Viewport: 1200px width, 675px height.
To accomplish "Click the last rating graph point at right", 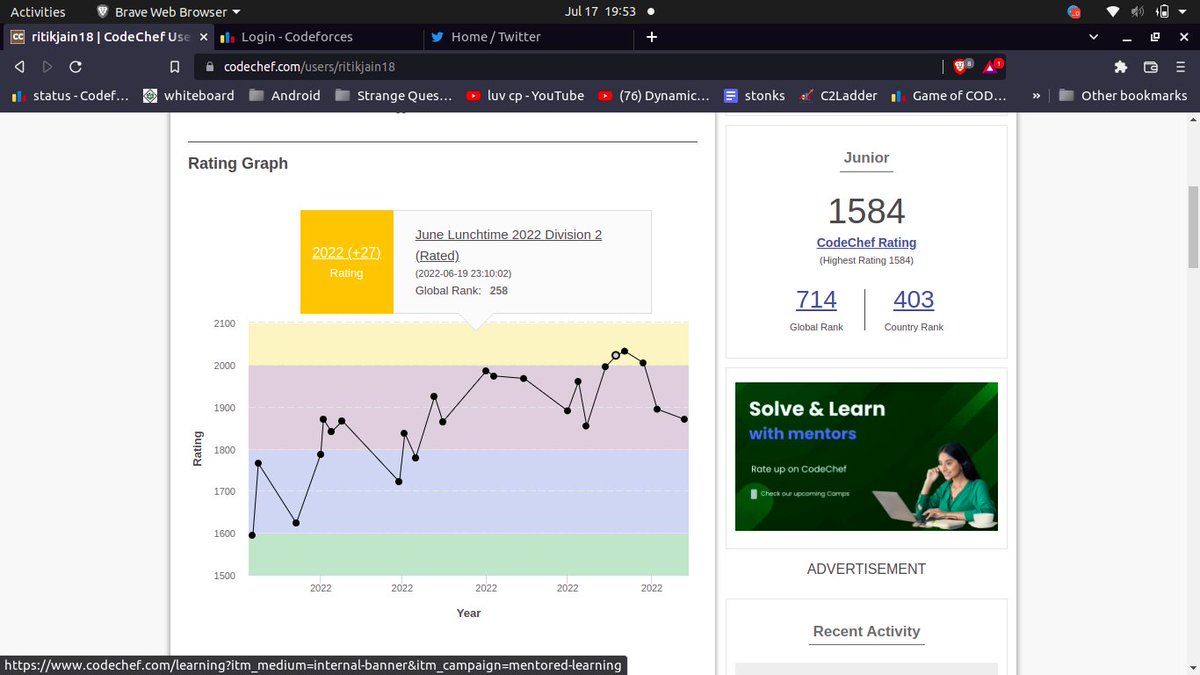I will [x=685, y=419].
